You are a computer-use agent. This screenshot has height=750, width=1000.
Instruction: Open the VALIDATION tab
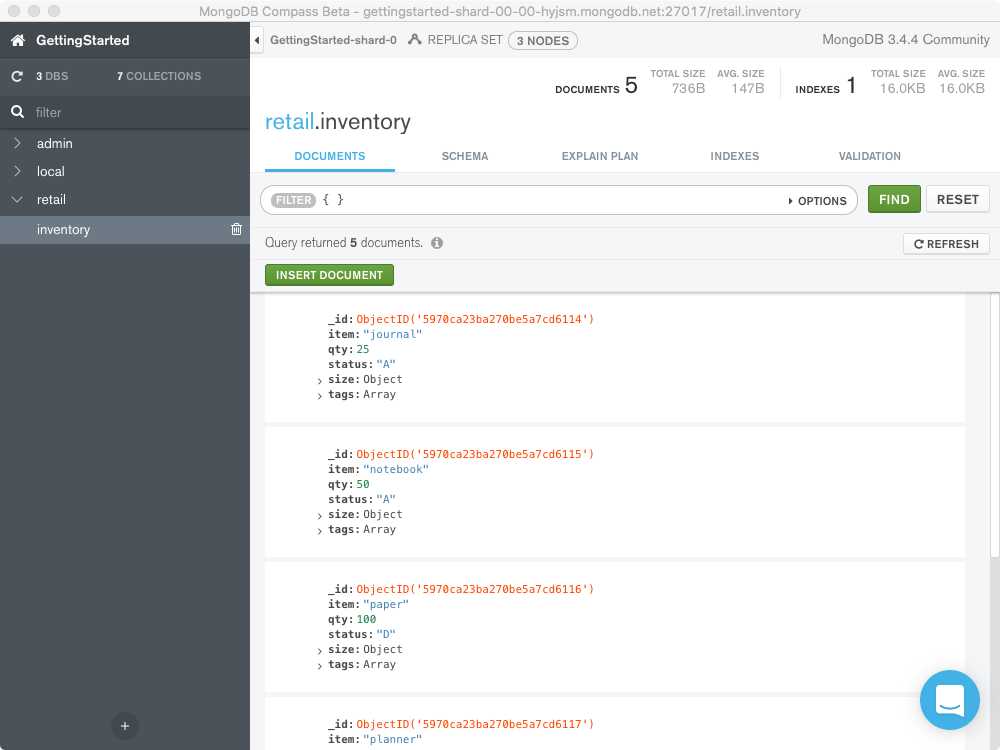click(869, 156)
